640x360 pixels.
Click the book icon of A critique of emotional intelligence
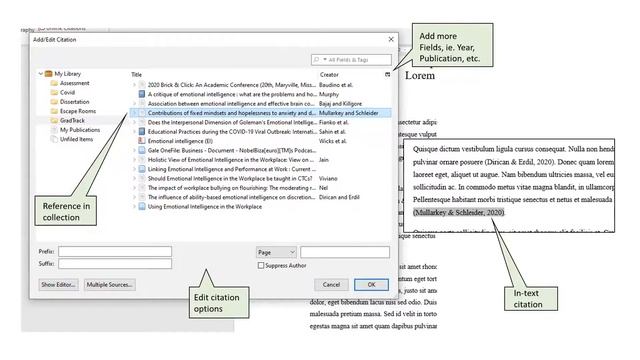pyautogui.click(x=142, y=94)
